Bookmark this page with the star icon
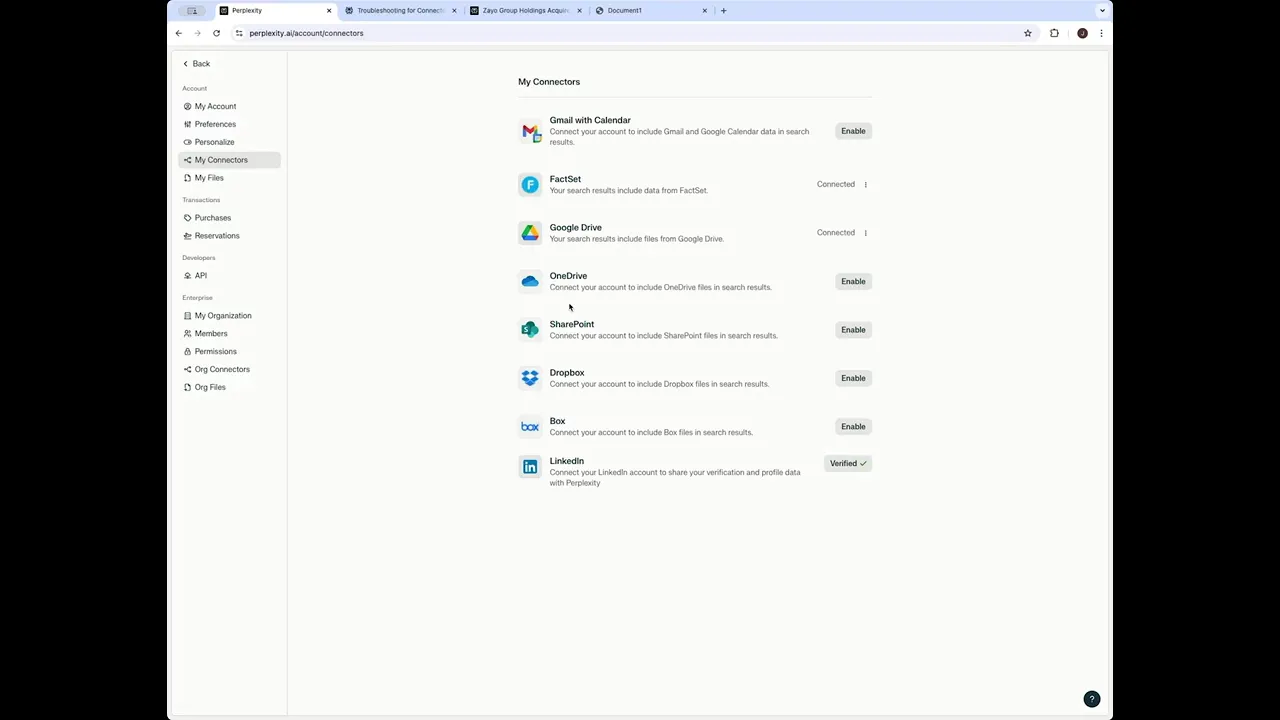1280x720 pixels. pos(1027,33)
